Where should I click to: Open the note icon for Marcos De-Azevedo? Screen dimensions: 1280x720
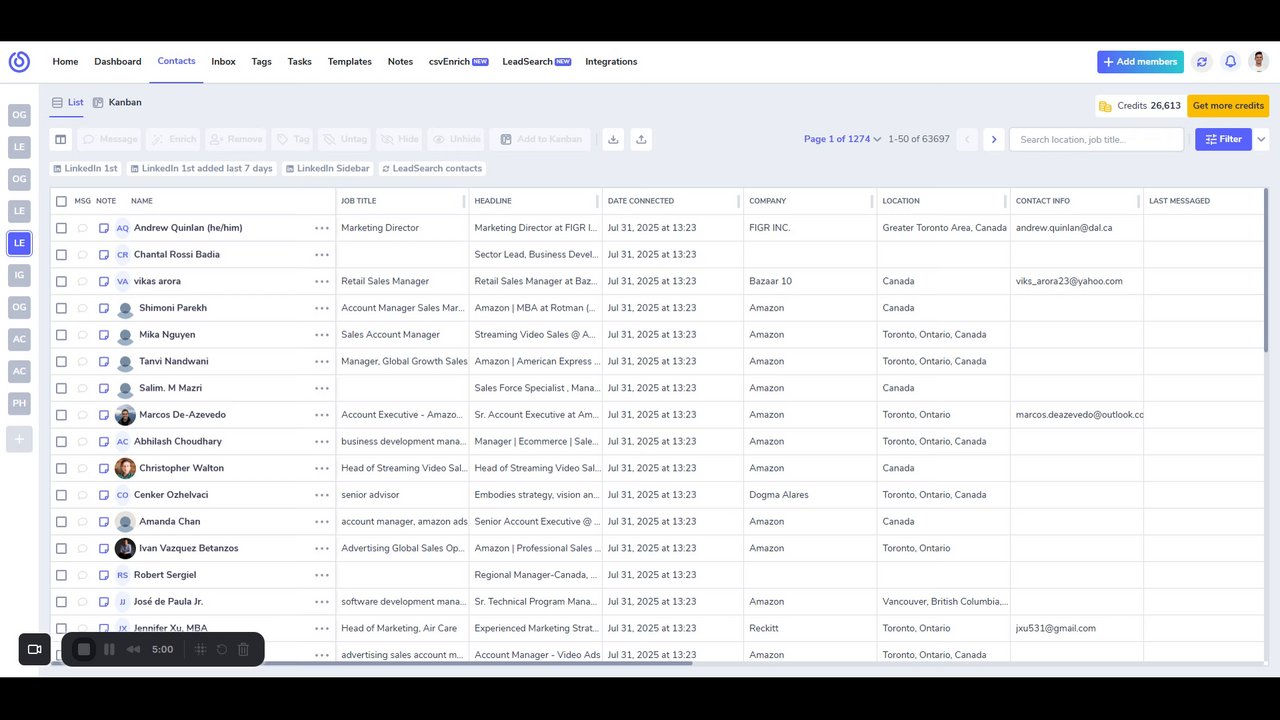pos(104,415)
